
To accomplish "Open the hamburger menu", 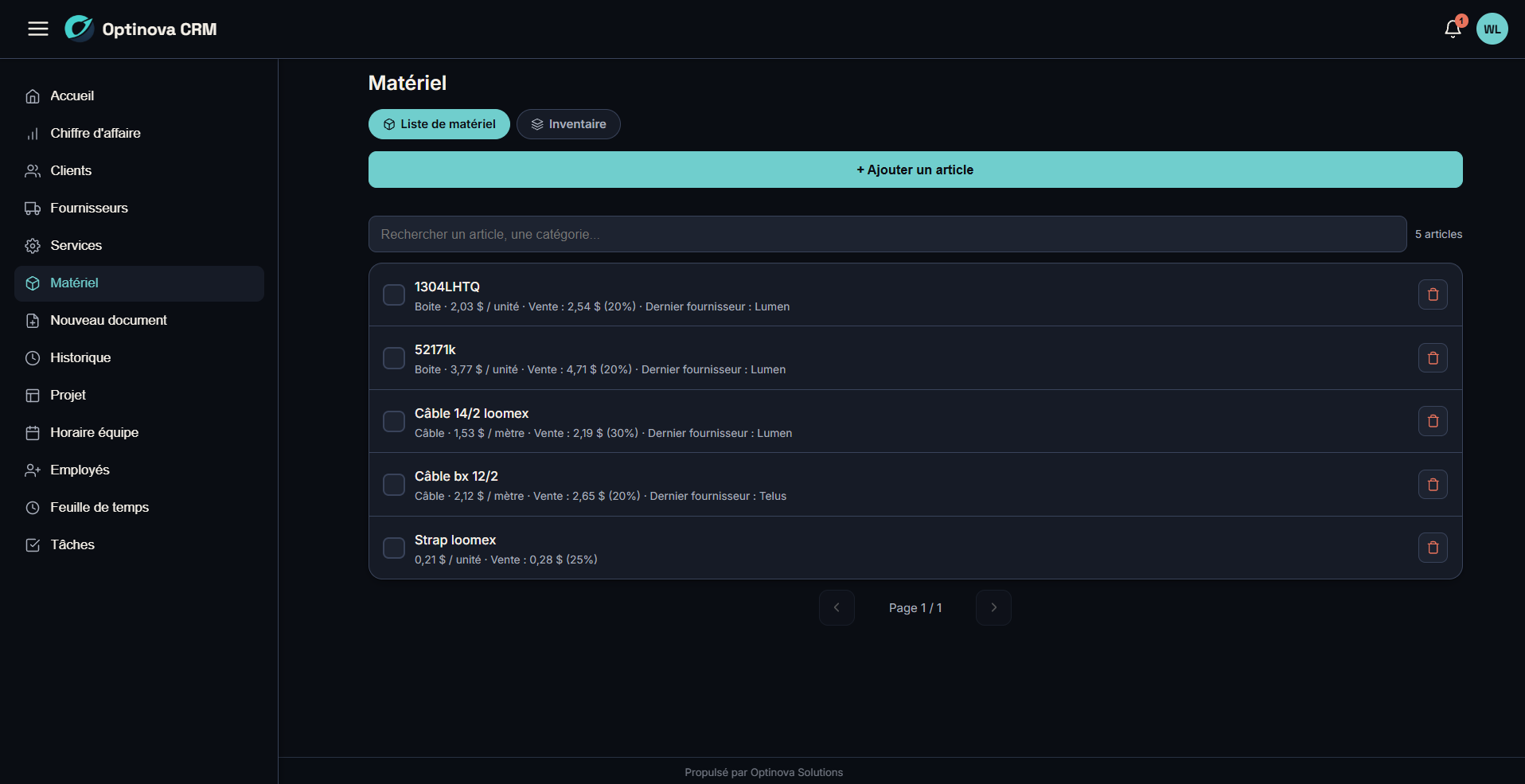I will 38,29.
